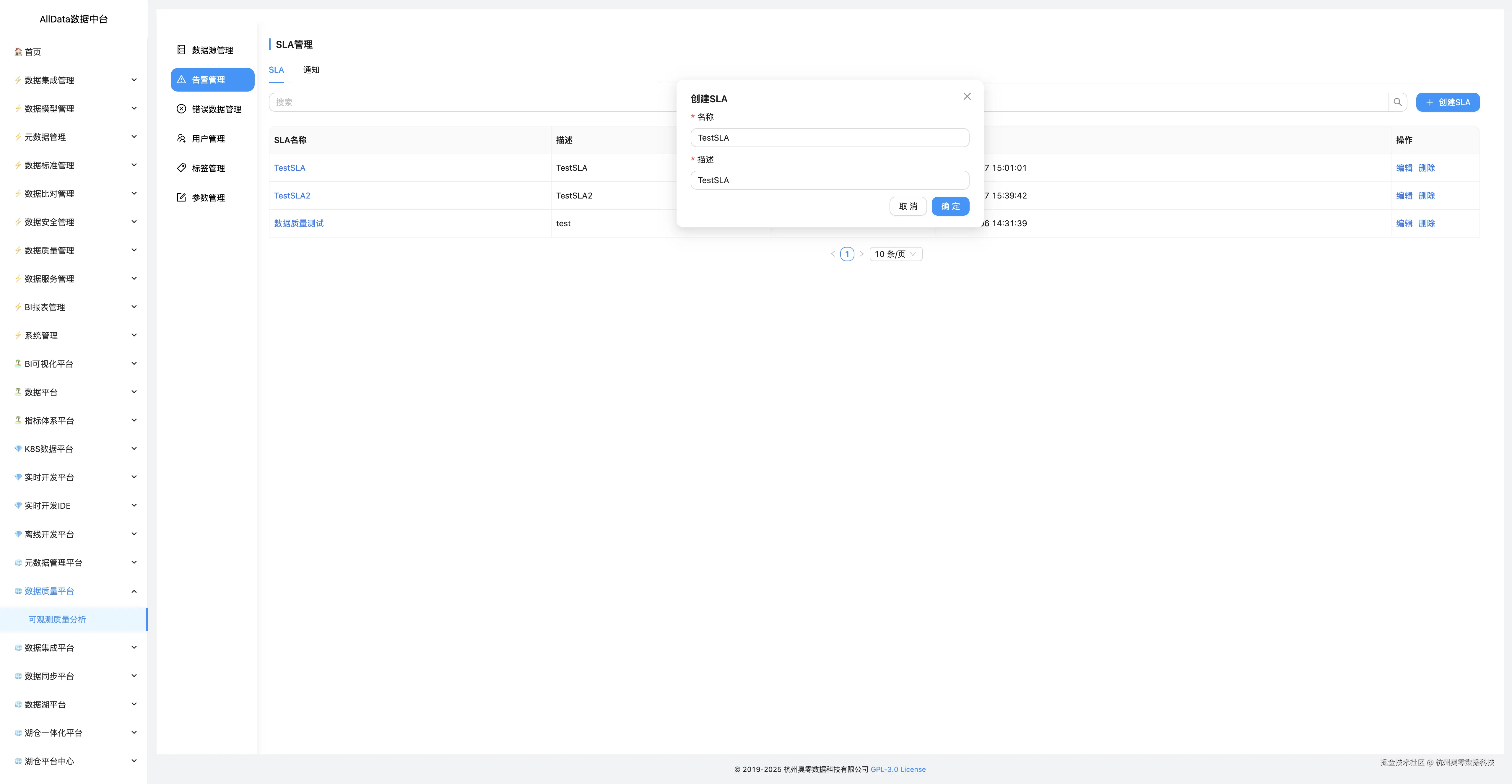Viewport: 1512px width, 784px height.
Task: Open the TestSLA2 link in table
Action: pyautogui.click(x=292, y=196)
